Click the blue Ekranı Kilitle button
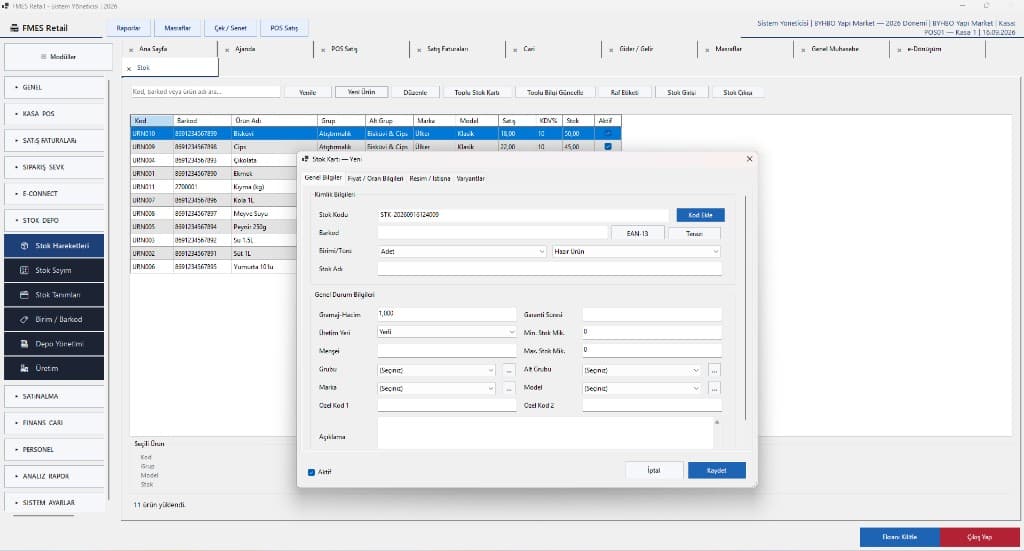Image resolution: width=1024 pixels, height=551 pixels. (x=900, y=537)
